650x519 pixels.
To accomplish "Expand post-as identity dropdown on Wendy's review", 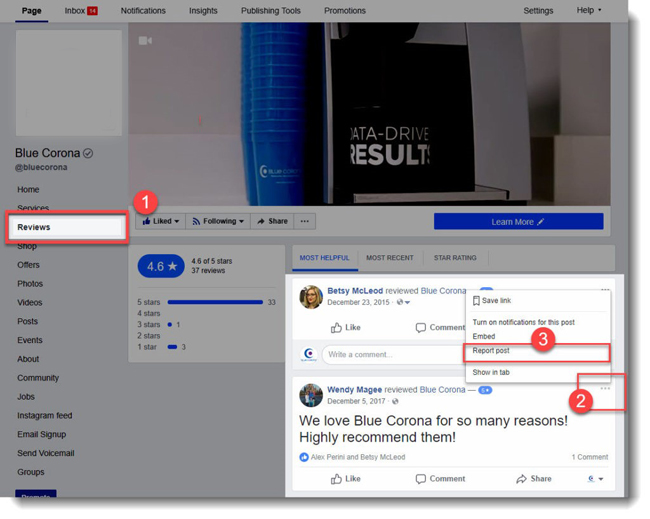I will [596, 479].
